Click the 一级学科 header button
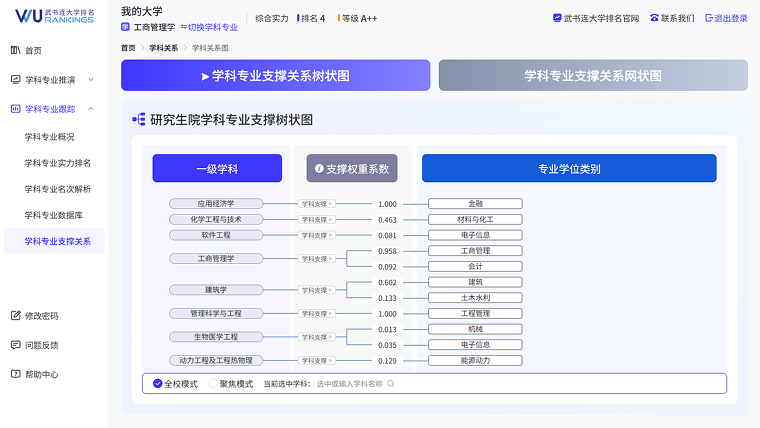The width and height of the screenshot is (760, 428). tap(217, 168)
